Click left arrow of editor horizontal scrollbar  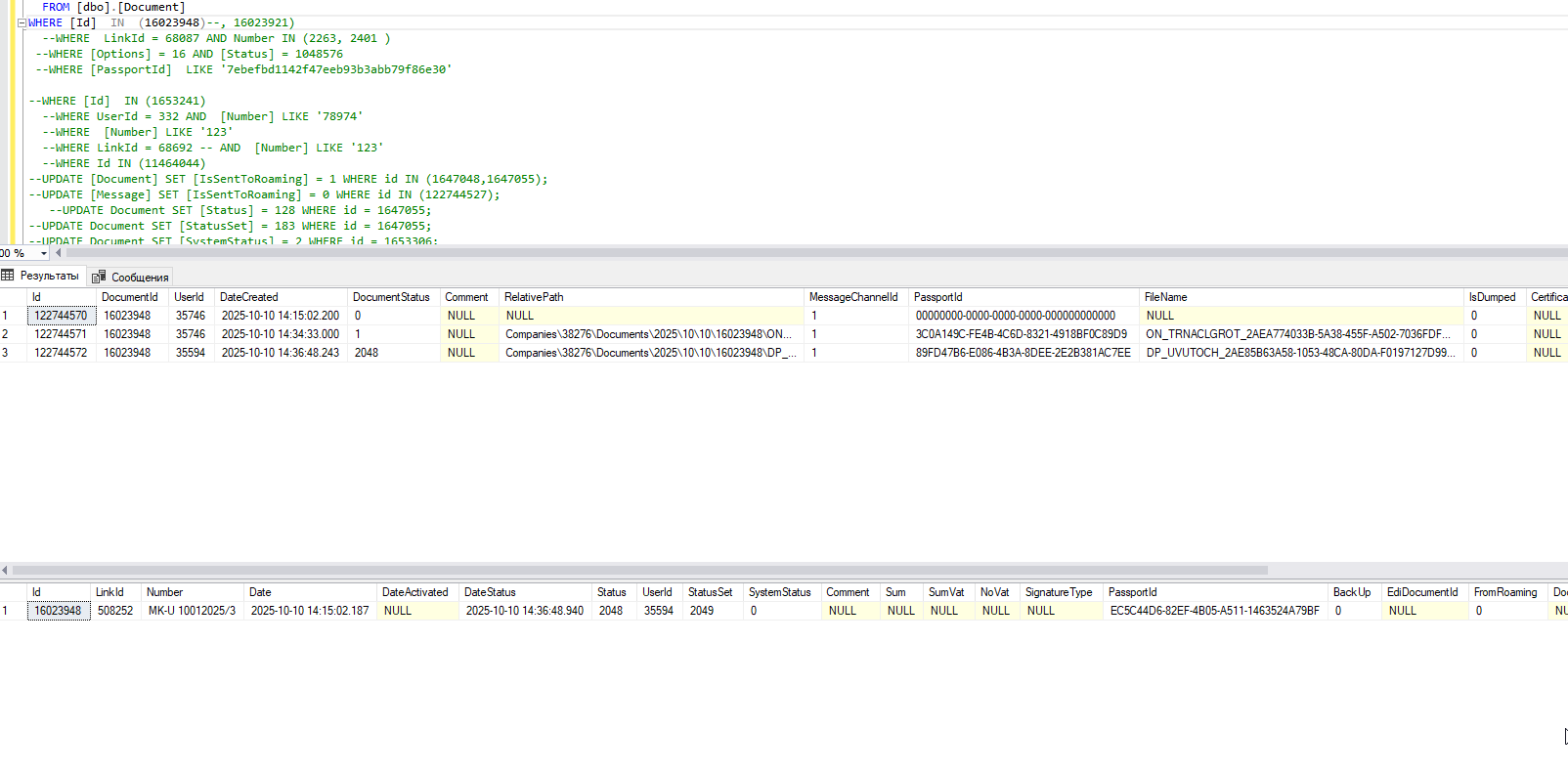pos(59,253)
